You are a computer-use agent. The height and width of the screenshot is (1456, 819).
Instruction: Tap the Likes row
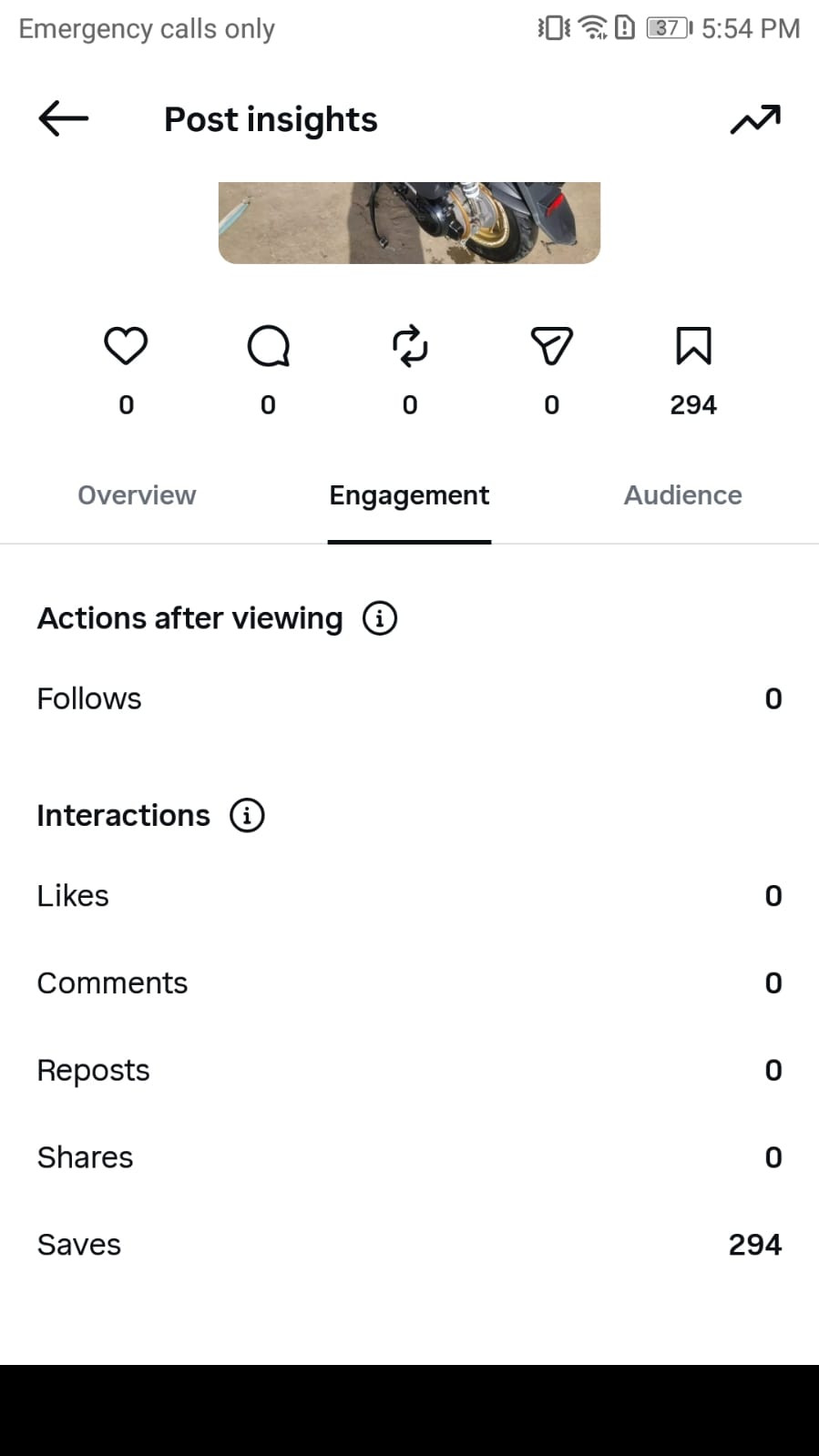click(x=409, y=896)
